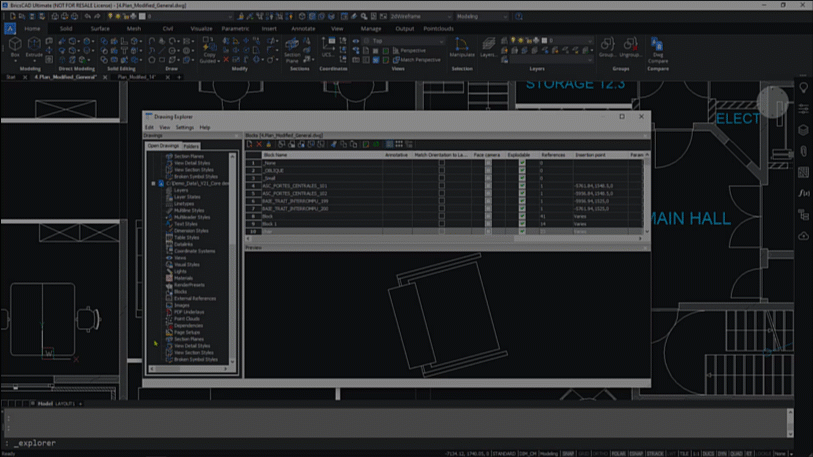Toggle Explodable checkbox for _None row
This screenshot has width=813, height=457.
click(x=522, y=163)
